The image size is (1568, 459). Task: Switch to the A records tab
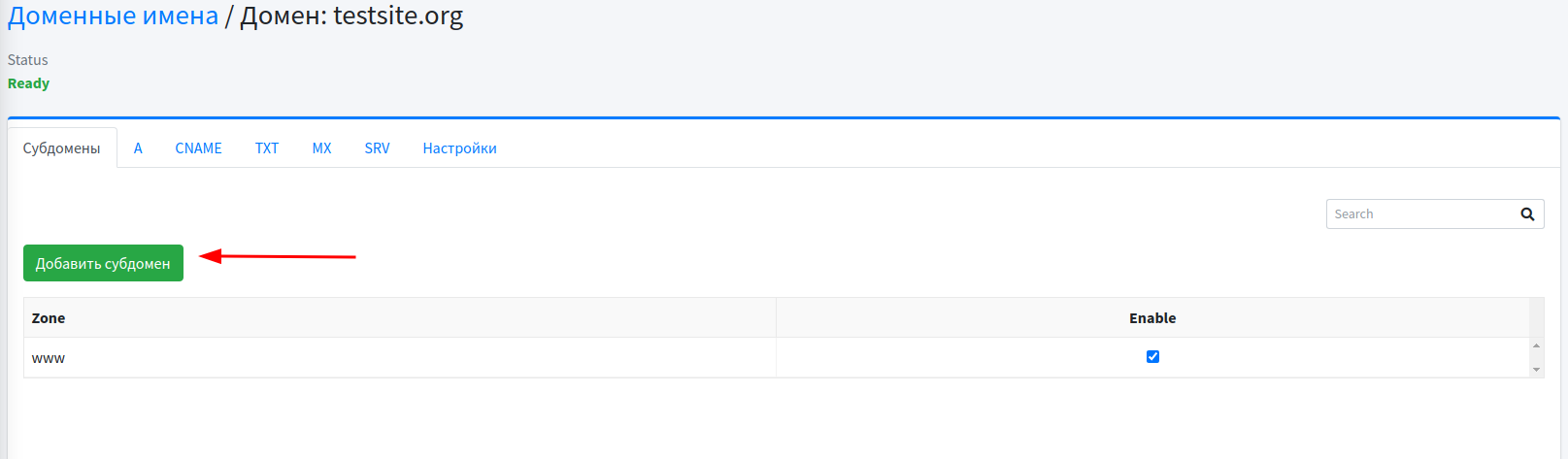(x=138, y=148)
